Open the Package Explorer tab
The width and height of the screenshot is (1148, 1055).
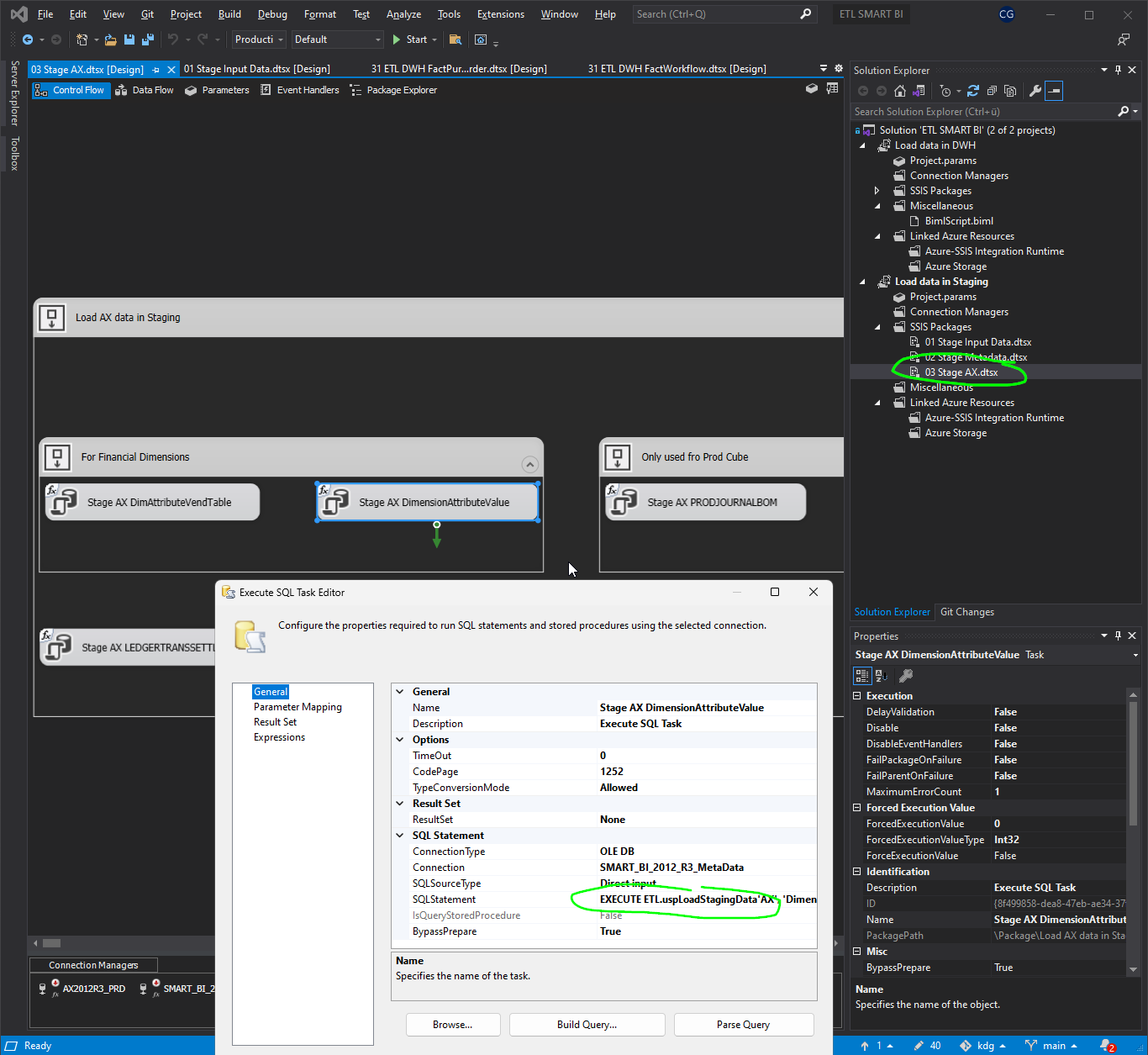point(393,90)
